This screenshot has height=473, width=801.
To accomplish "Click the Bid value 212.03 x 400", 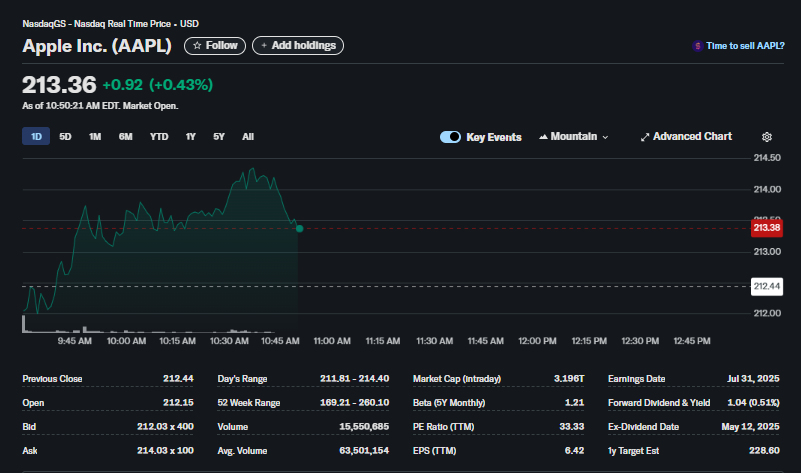I will click(165, 427).
